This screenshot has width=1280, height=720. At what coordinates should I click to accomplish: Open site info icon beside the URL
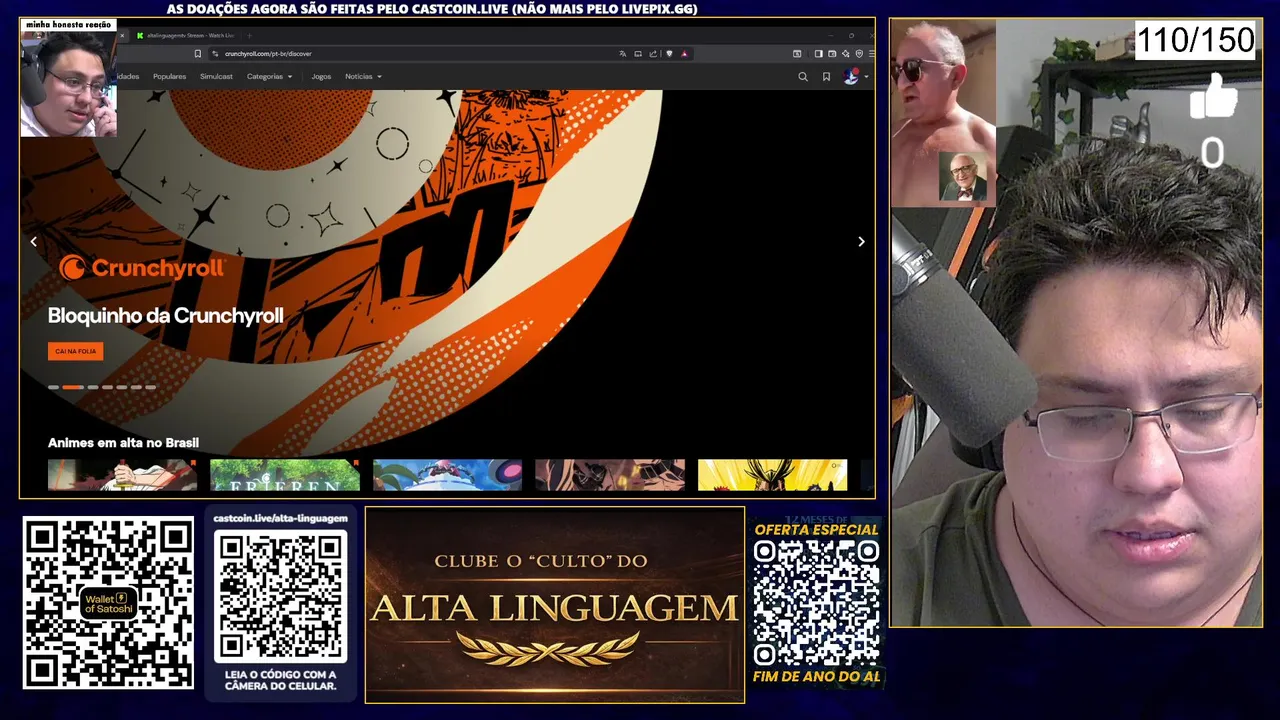point(215,54)
